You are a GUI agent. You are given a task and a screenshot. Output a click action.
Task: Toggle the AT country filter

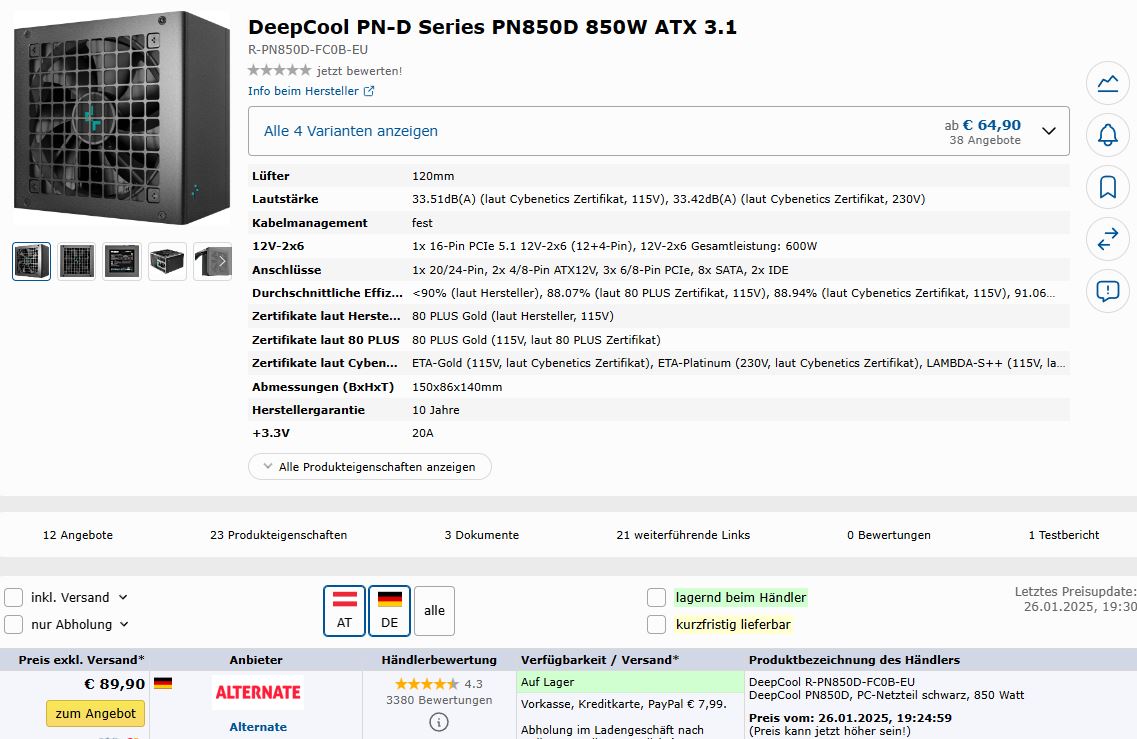tap(344, 611)
